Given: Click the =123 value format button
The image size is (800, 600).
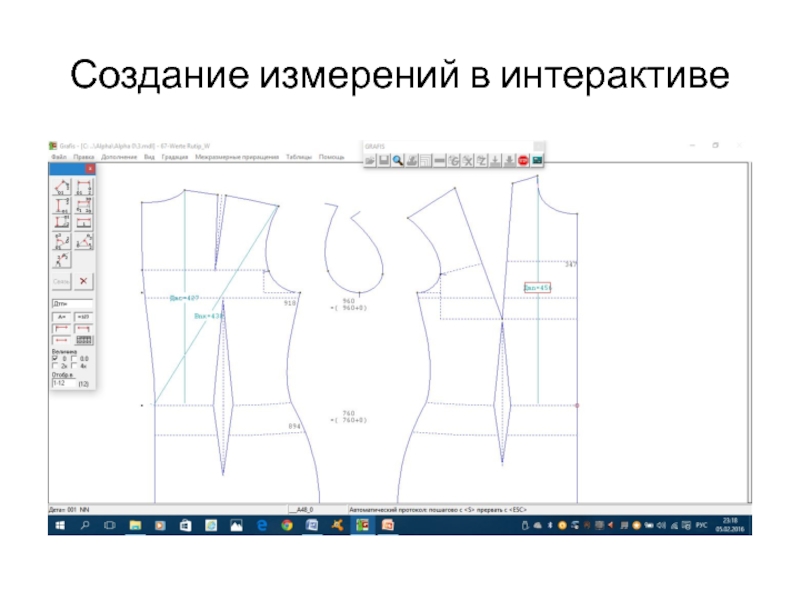Looking at the screenshot, I should [84, 317].
